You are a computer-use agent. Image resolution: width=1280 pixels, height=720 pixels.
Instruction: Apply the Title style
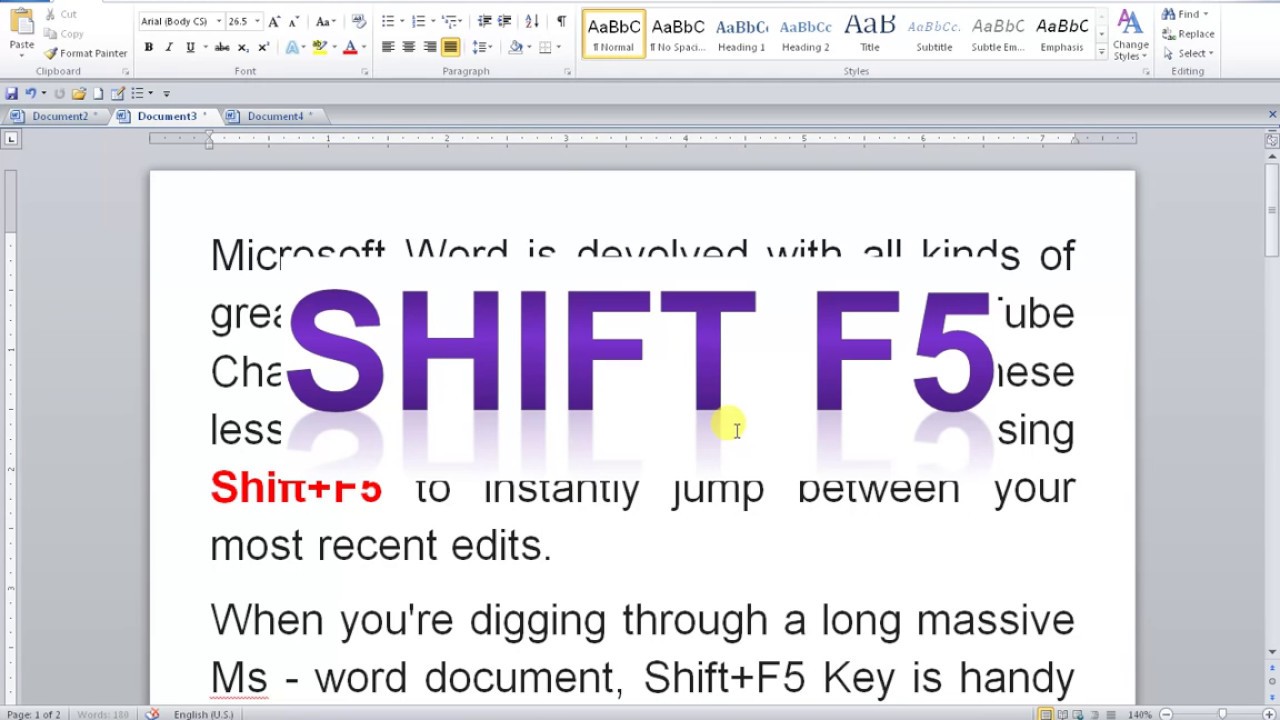click(x=869, y=33)
